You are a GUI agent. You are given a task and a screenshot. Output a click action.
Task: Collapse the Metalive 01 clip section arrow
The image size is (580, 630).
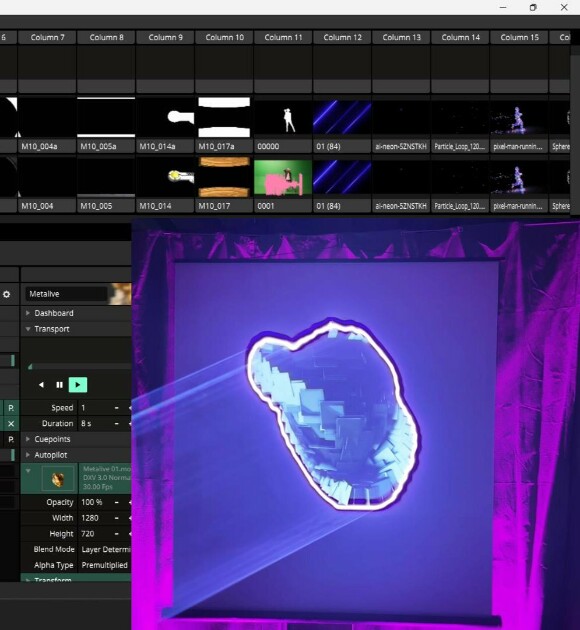click(28, 470)
